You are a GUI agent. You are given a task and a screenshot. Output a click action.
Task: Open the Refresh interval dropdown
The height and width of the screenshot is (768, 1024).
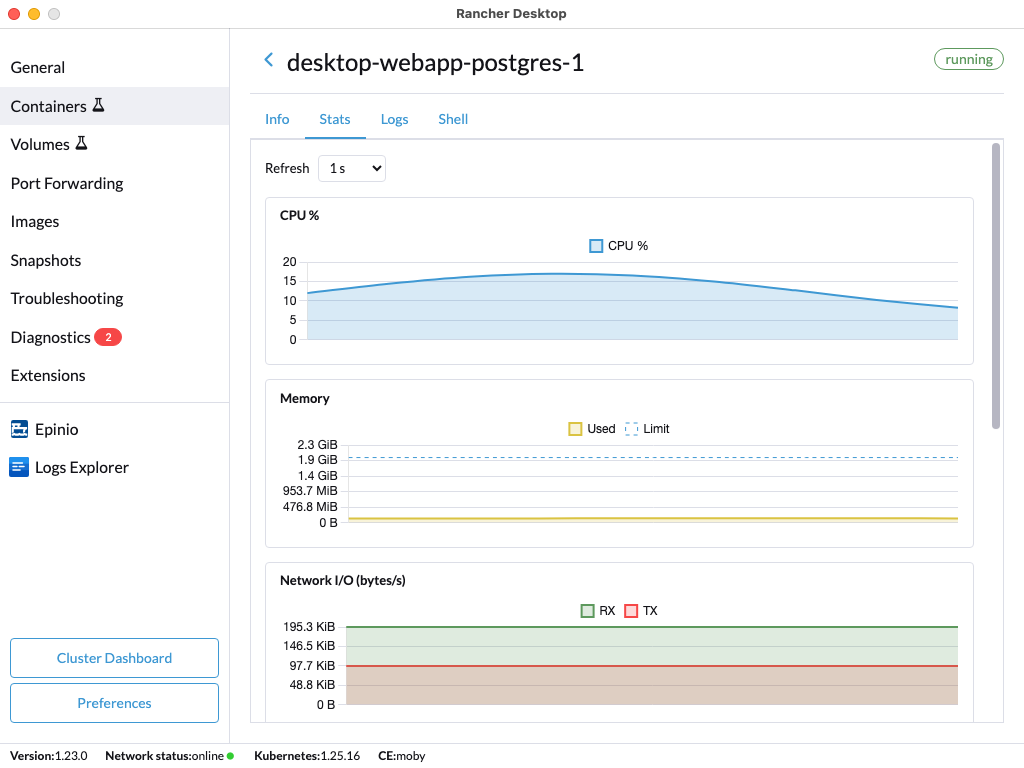pos(351,168)
